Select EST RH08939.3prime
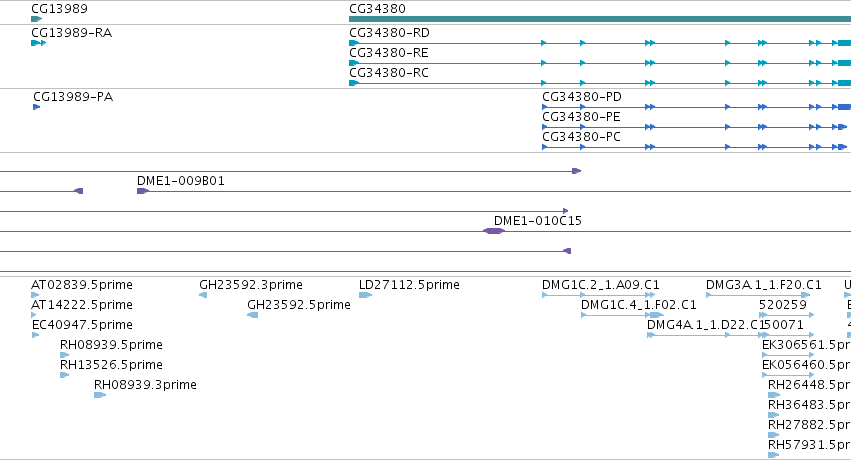Image resolution: width=851 pixels, height=460 pixels. [x=145, y=385]
